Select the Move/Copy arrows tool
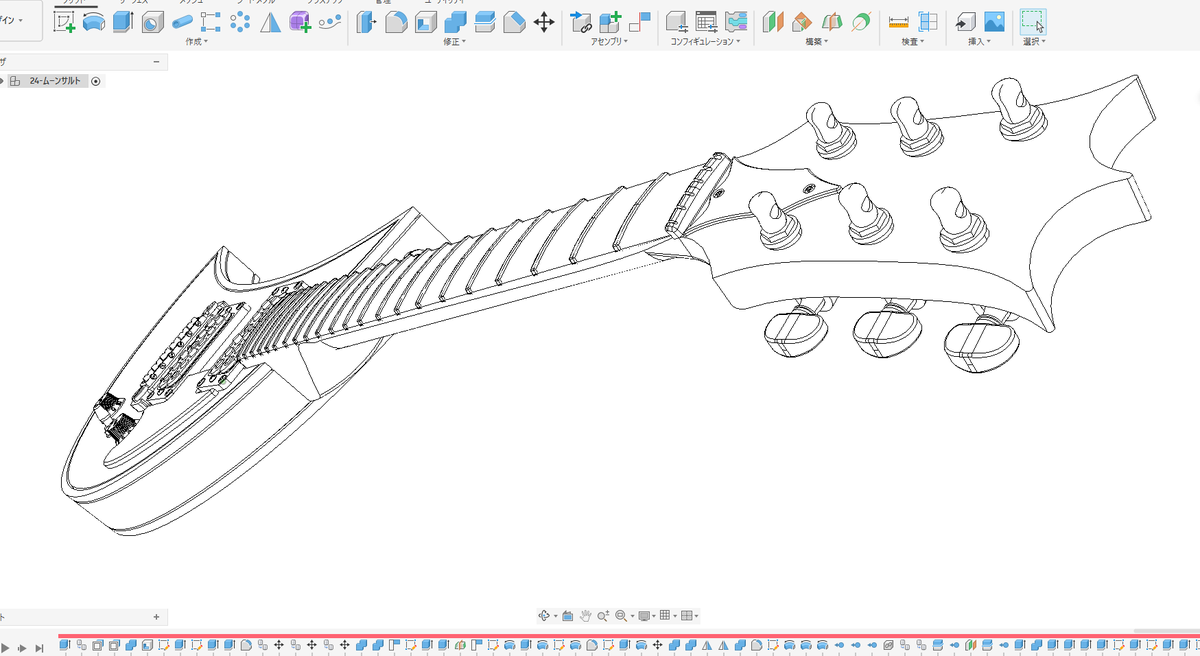The width and height of the screenshot is (1200, 656). (x=543, y=21)
